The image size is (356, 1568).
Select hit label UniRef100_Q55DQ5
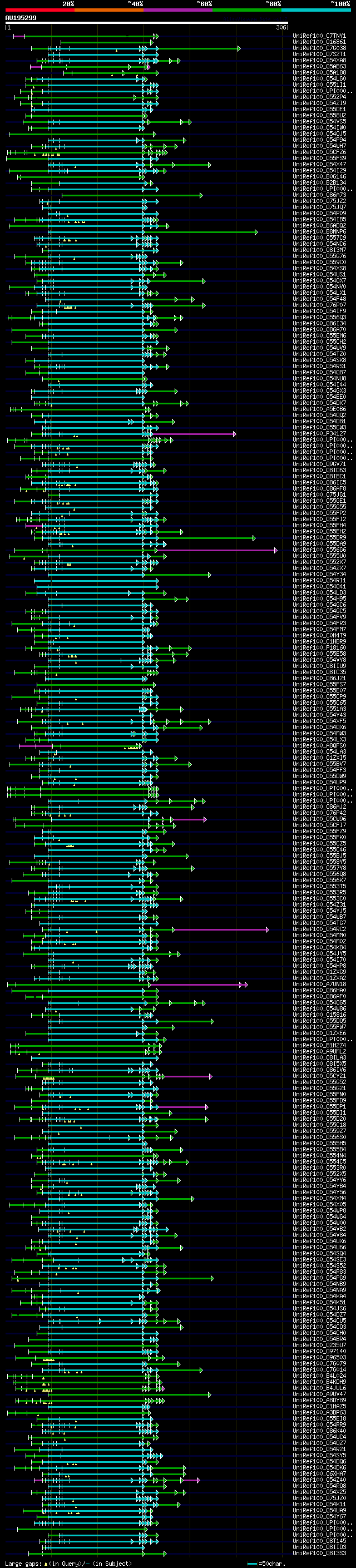point(319,1021)
